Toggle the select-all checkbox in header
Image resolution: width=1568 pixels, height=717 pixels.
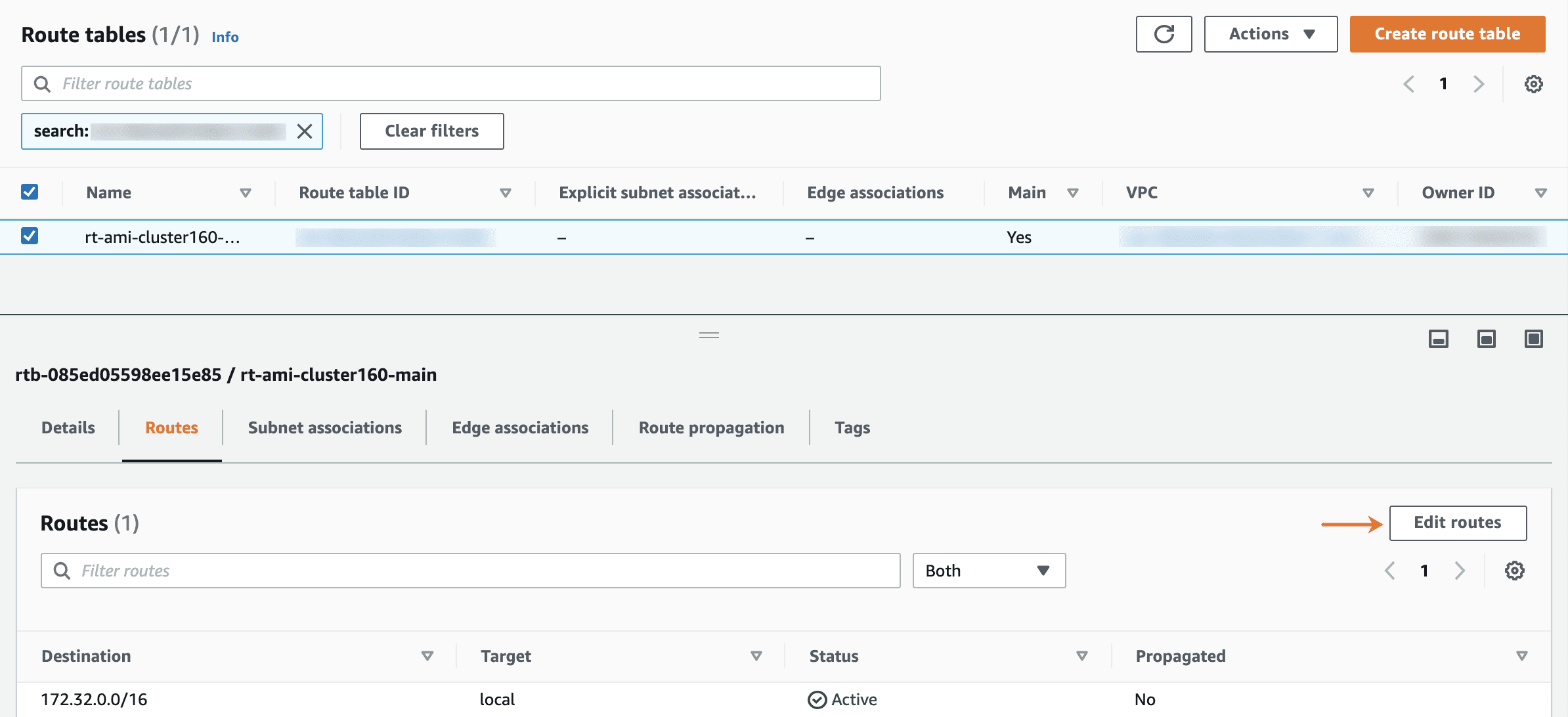30,192
